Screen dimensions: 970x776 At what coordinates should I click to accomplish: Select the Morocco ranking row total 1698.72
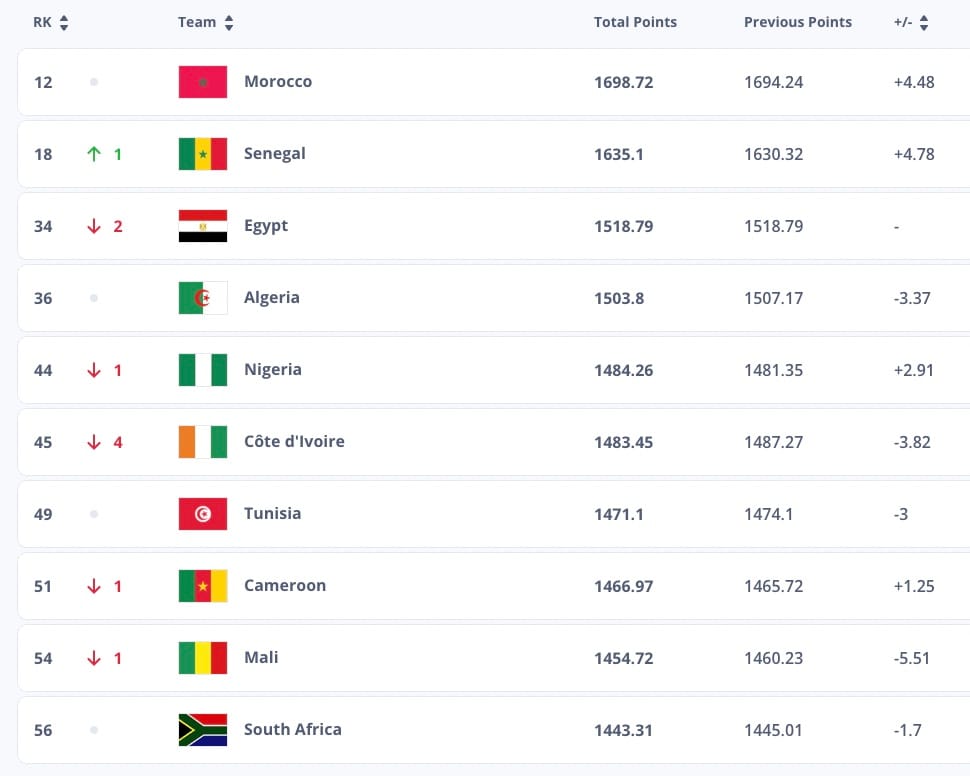pos(494,82)
